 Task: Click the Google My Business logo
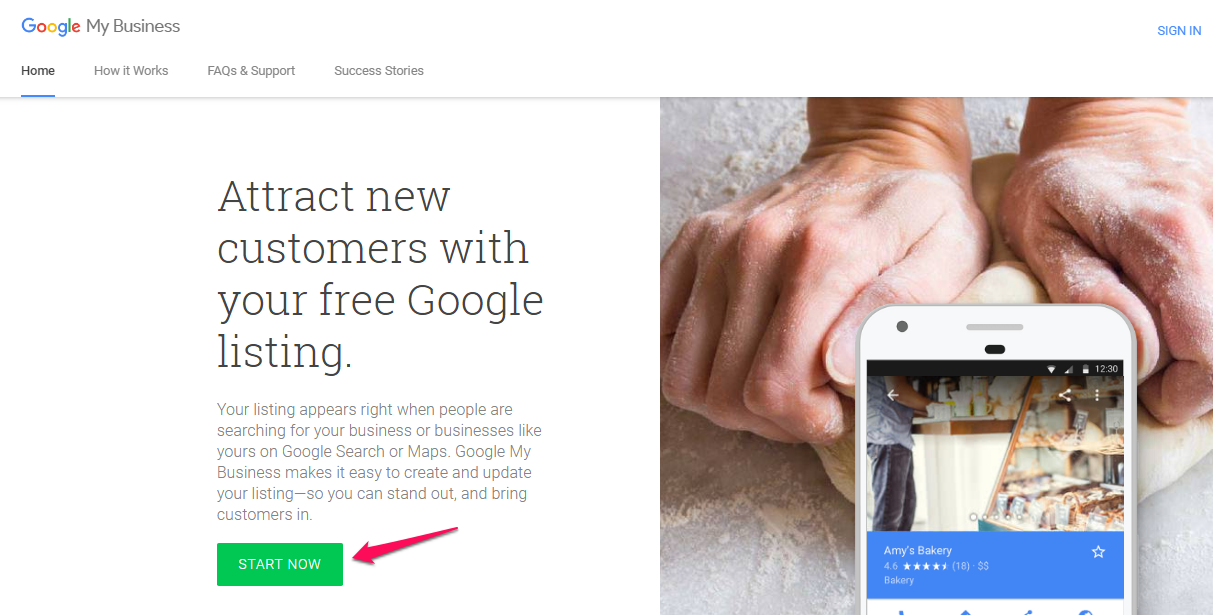101,27
